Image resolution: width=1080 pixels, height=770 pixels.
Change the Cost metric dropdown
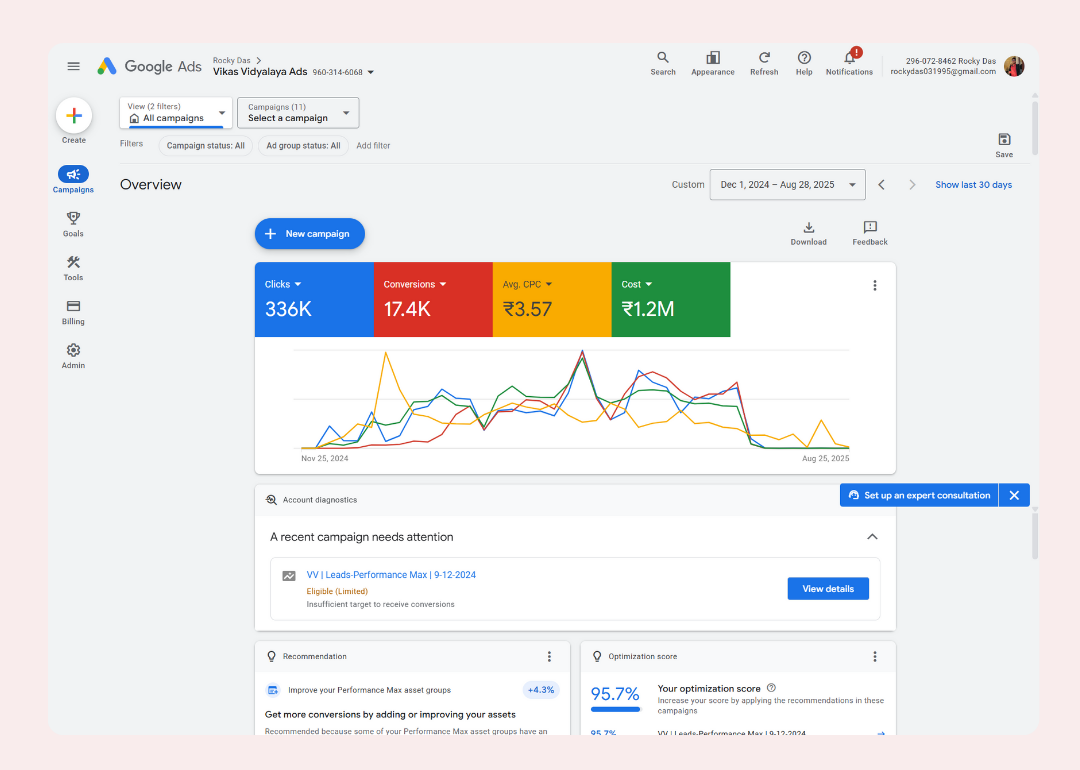coord(636,284)
